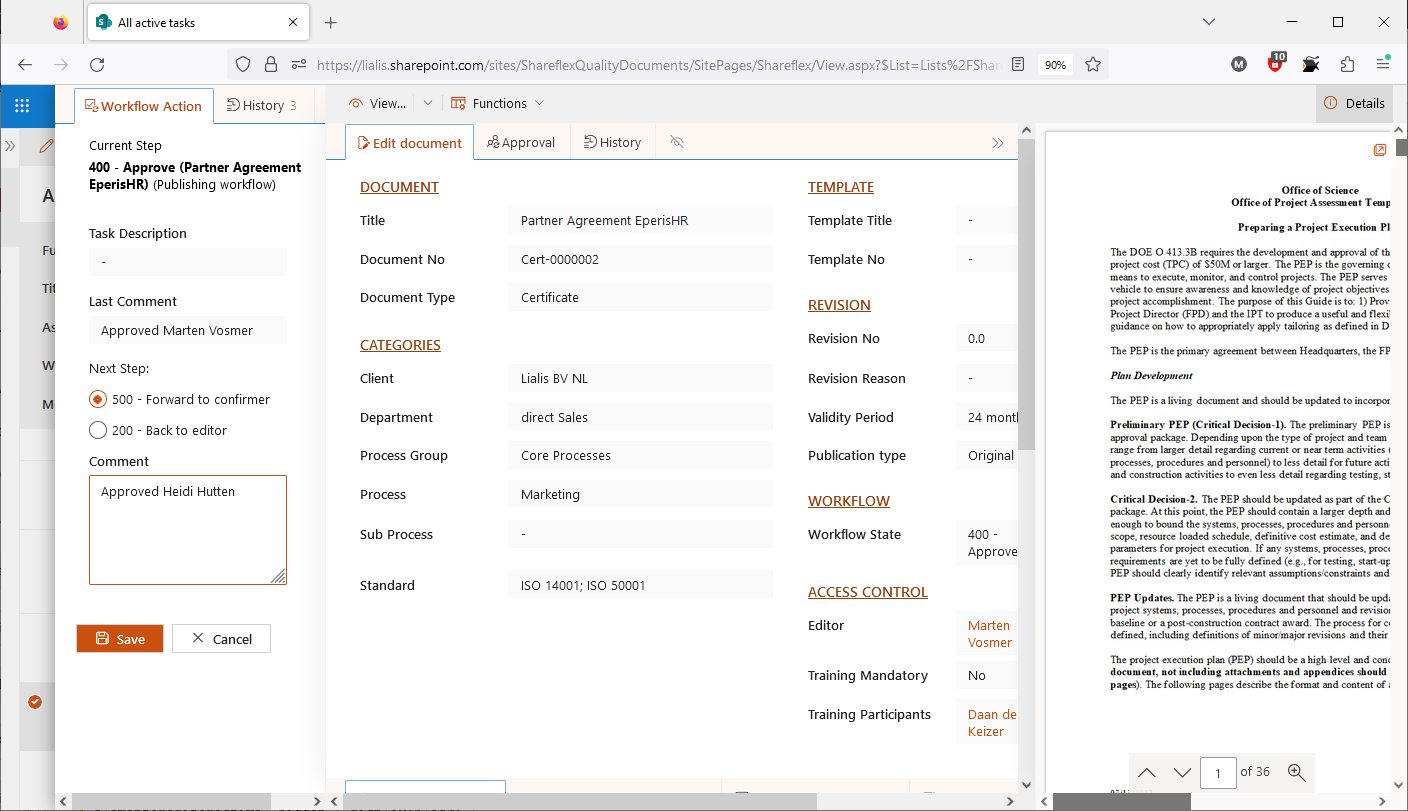Click the Document No value Cert-0000002

pos(640,259)
